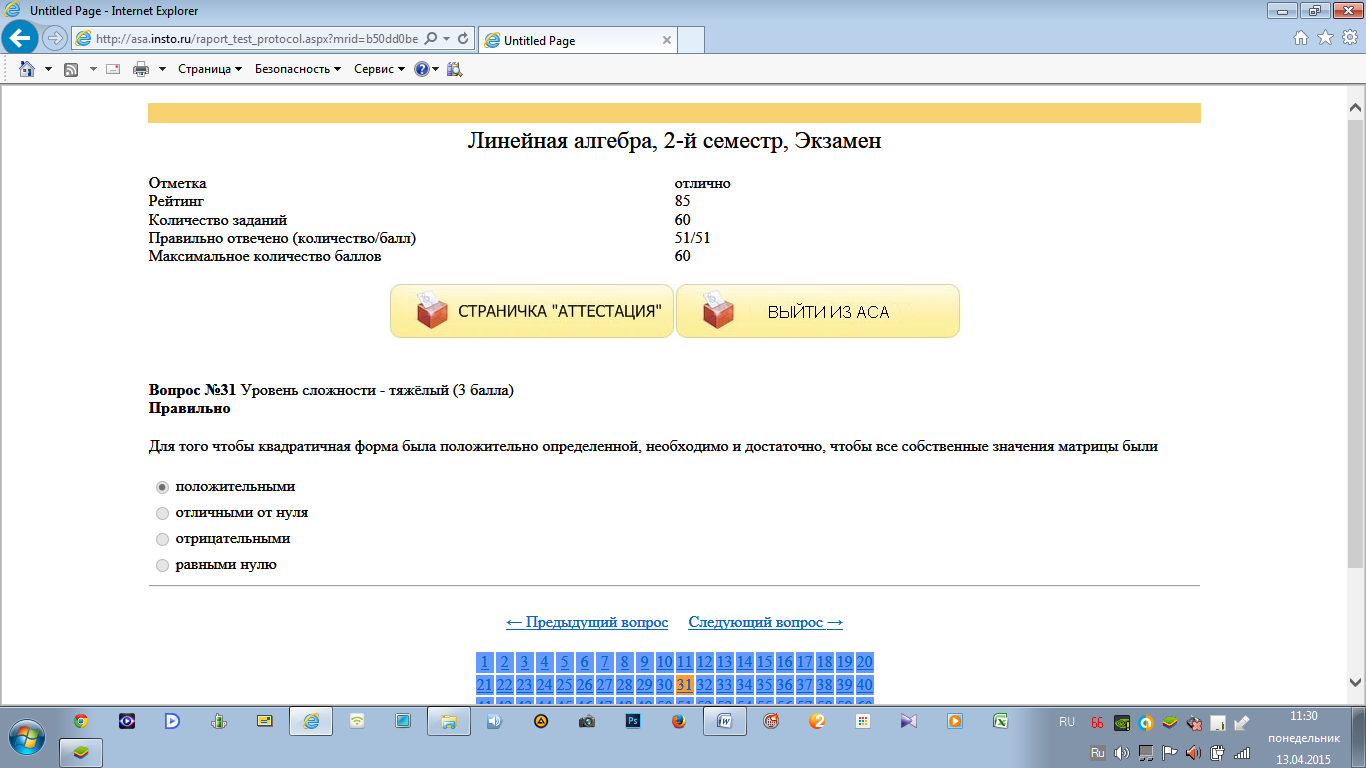This screenshot has height=768, width=1366.
Task: Click the RSS feeds icon
Action: pyautogui.click(x=71, y=69)
